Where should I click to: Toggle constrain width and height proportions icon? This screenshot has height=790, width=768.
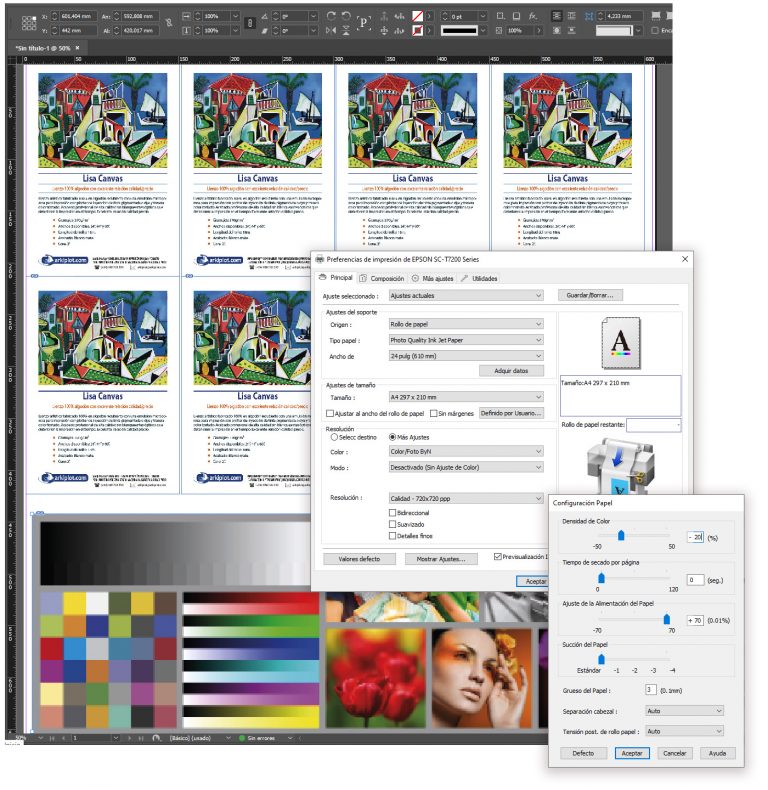click(169, 23)
